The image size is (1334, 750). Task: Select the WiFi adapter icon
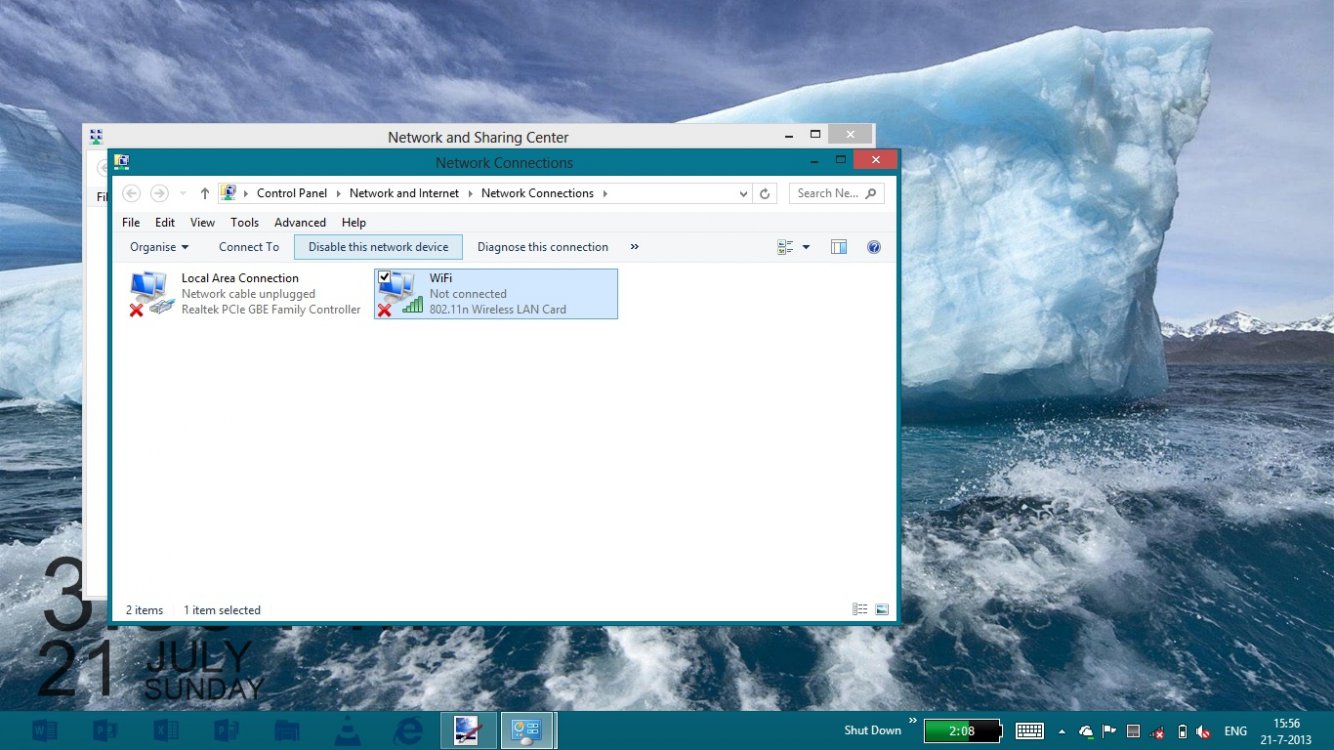point(400,294)
